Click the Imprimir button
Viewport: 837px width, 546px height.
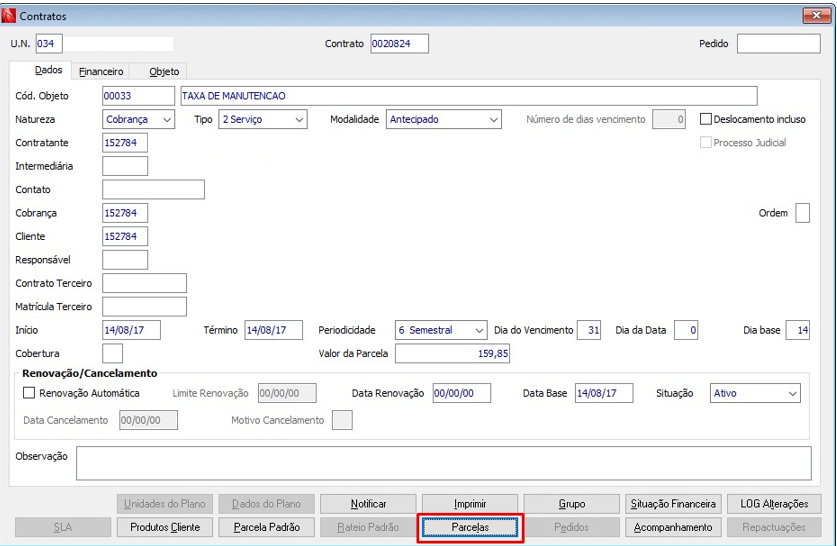point(470,504)
